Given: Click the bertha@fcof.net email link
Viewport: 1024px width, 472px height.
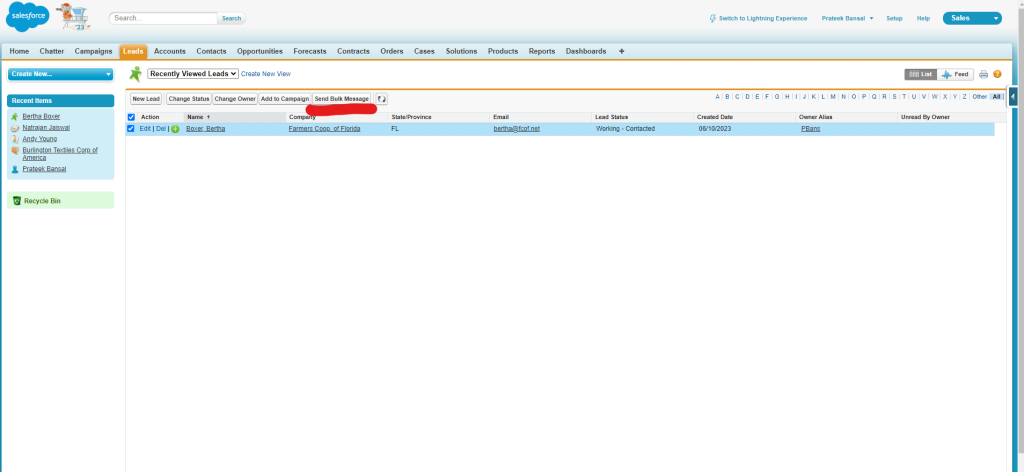Looking at the screenshot, I should click(x=517, y=129).
